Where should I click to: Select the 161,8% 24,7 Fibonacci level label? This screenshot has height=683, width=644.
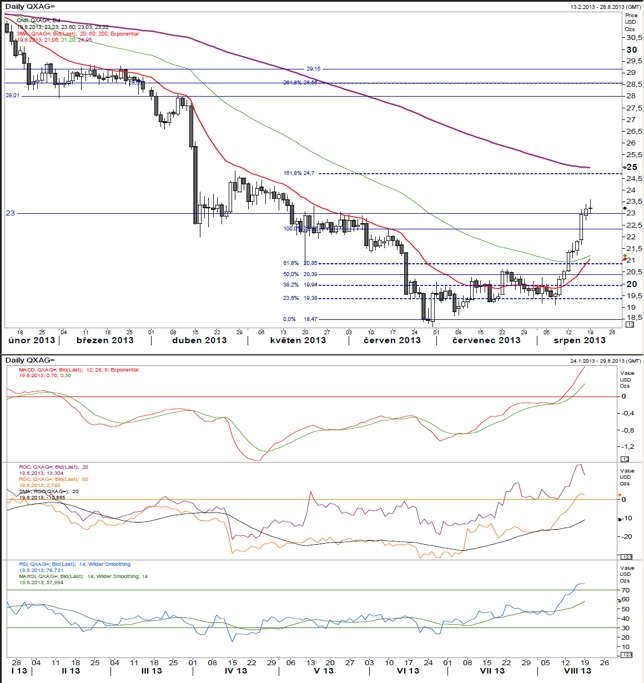[x=299, y=173]
